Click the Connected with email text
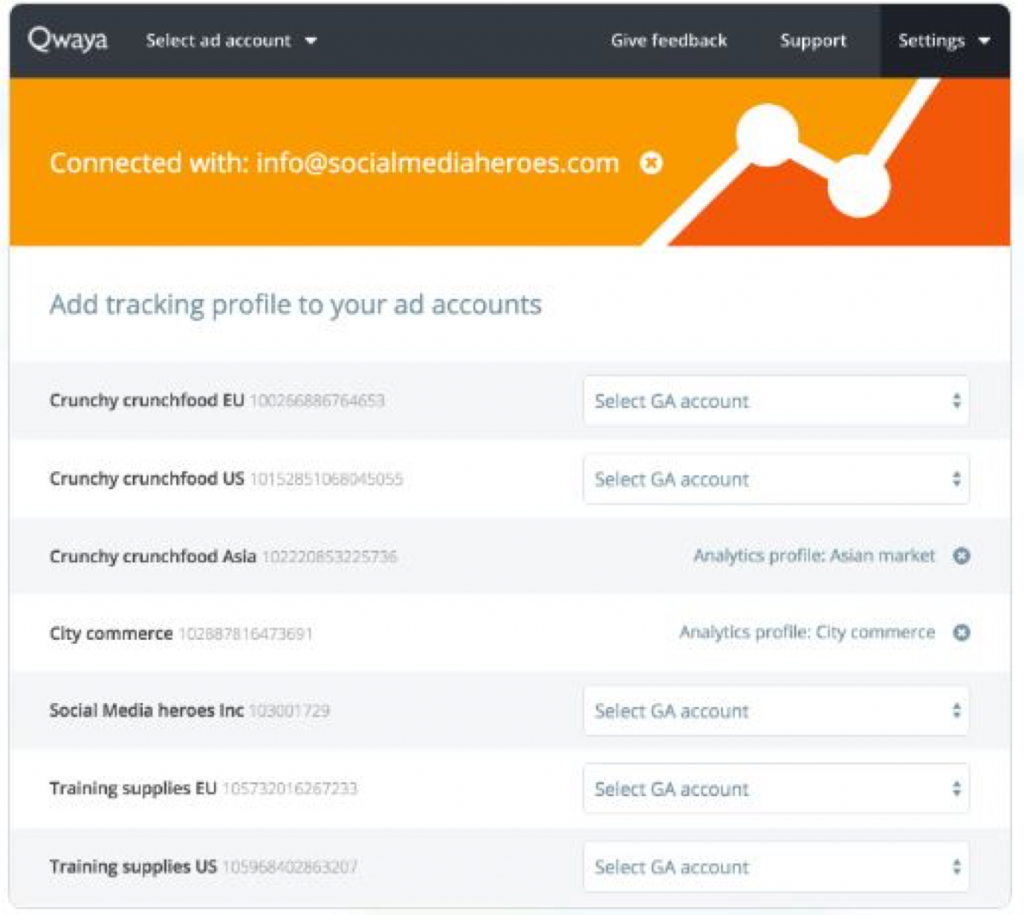Viewport: 1024px width, 915px height. (334, 163)
